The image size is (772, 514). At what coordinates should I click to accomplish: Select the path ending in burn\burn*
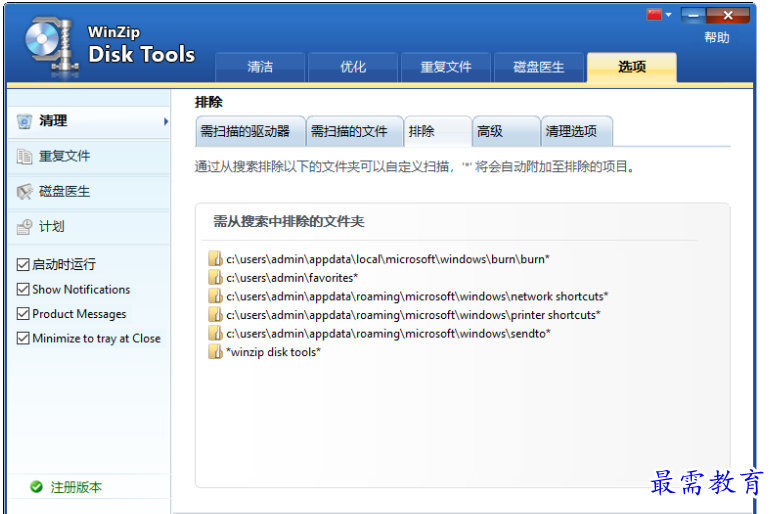click(388, 259)
